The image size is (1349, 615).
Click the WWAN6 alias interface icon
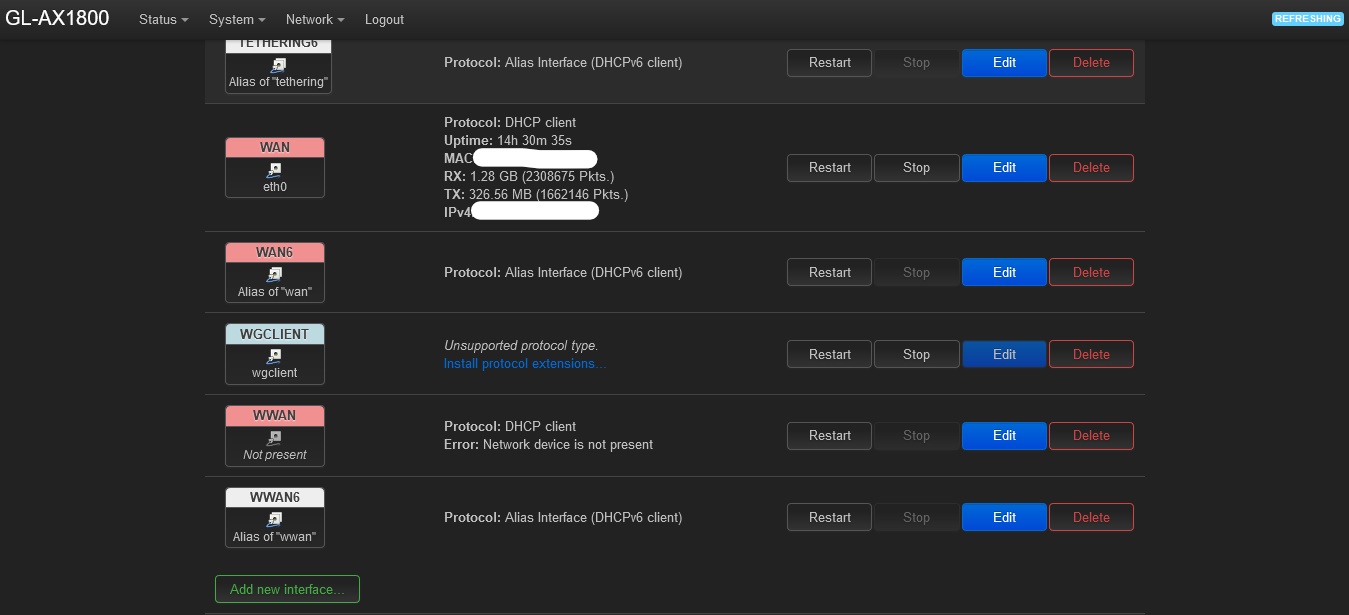pos(275,519)
